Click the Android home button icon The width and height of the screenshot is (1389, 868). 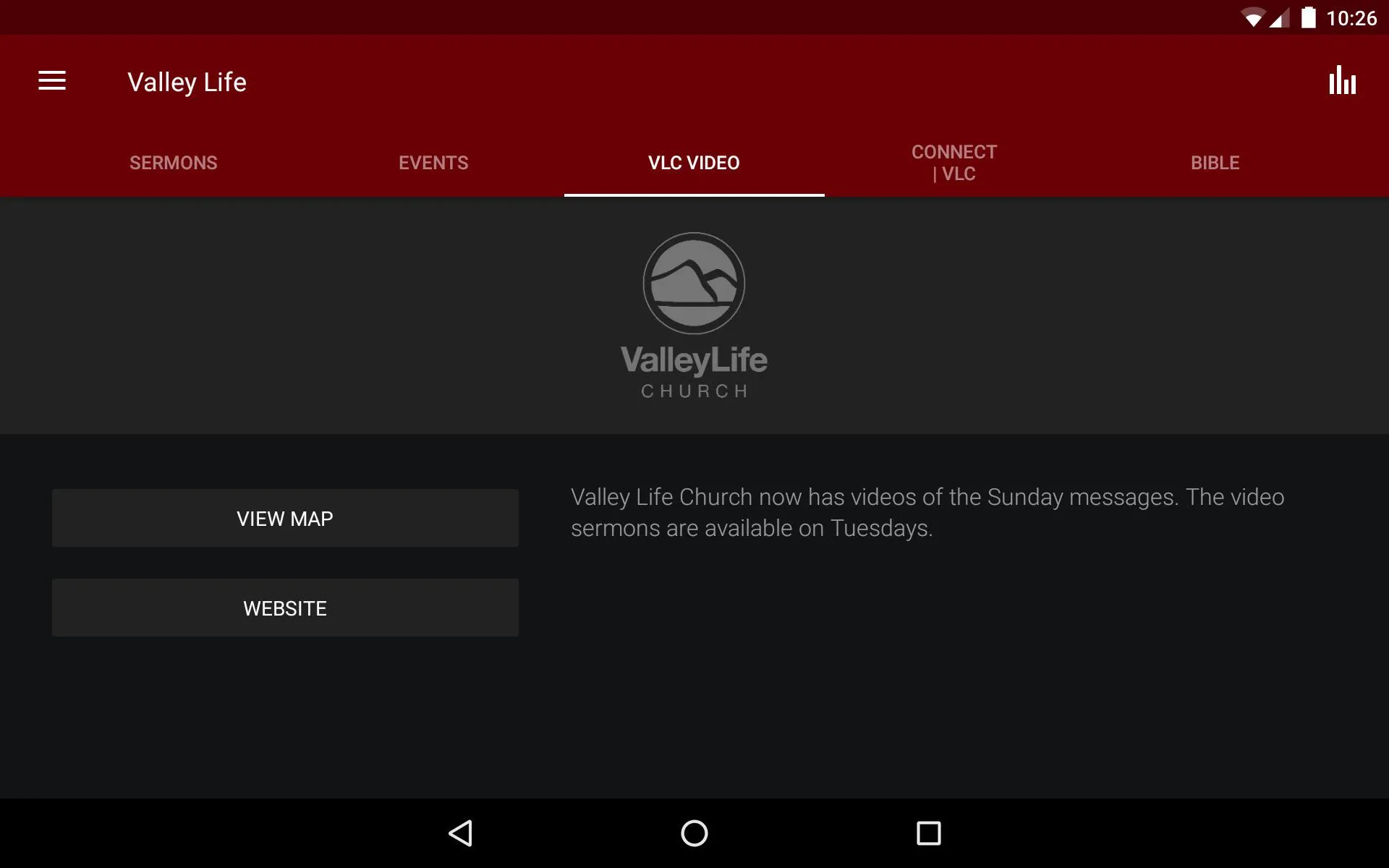point(694,832)
